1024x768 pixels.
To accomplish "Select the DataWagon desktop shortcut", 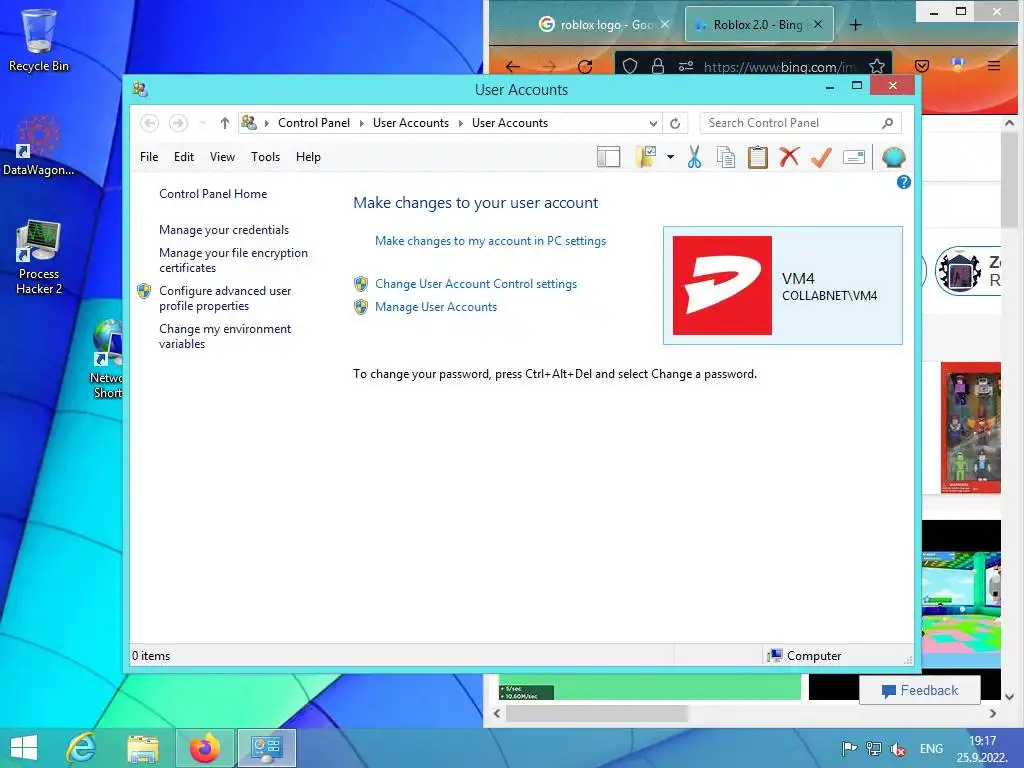I will (x=39, y=145).
